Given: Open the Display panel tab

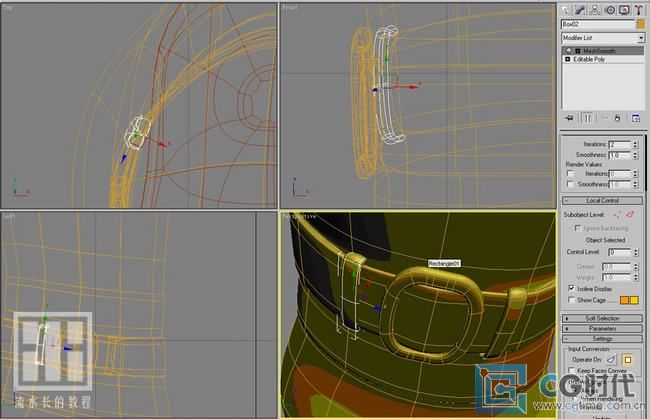Looking at the screenshot, I should (x=623, y=8).
